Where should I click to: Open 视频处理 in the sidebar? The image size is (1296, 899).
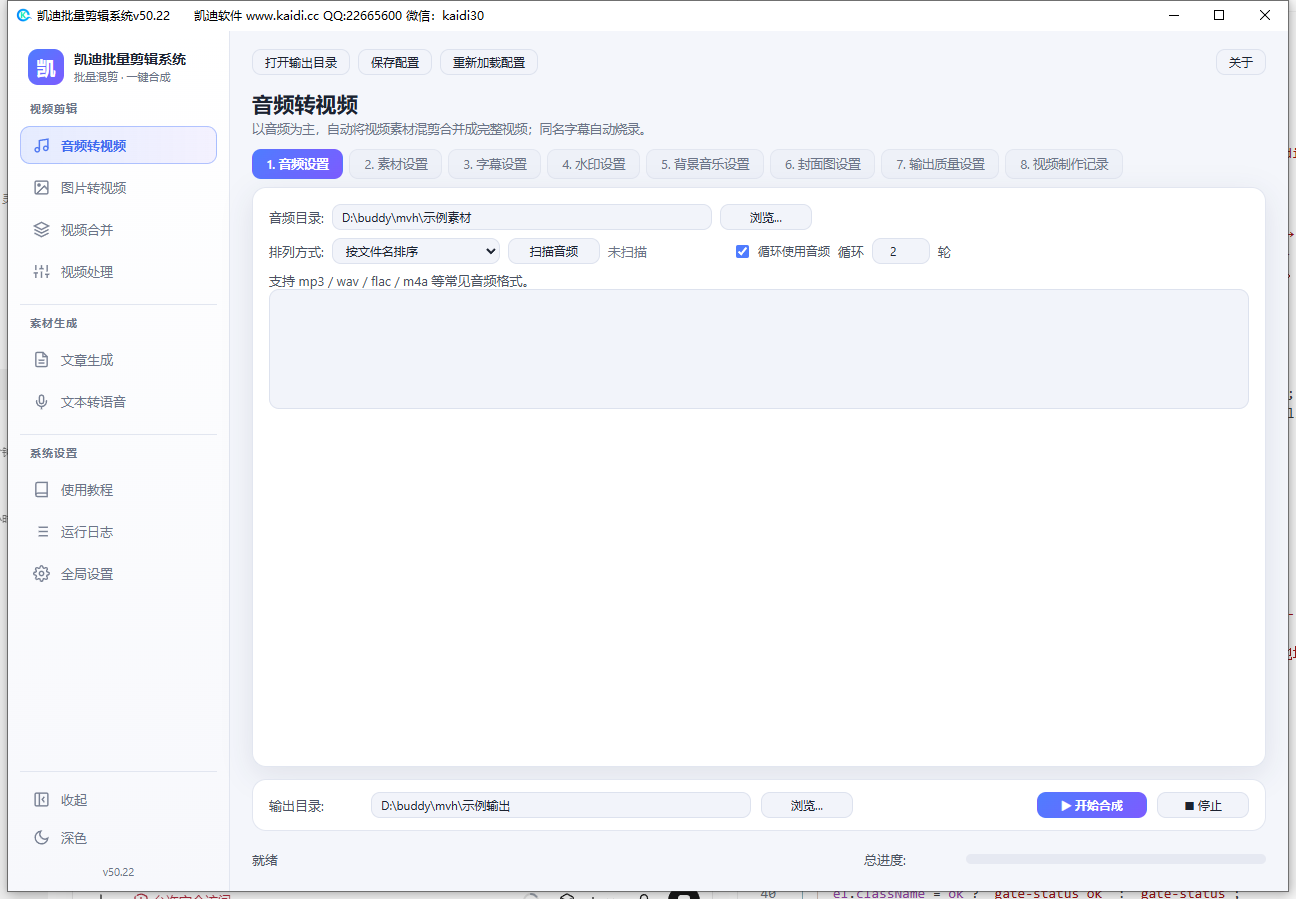(118, 271)
